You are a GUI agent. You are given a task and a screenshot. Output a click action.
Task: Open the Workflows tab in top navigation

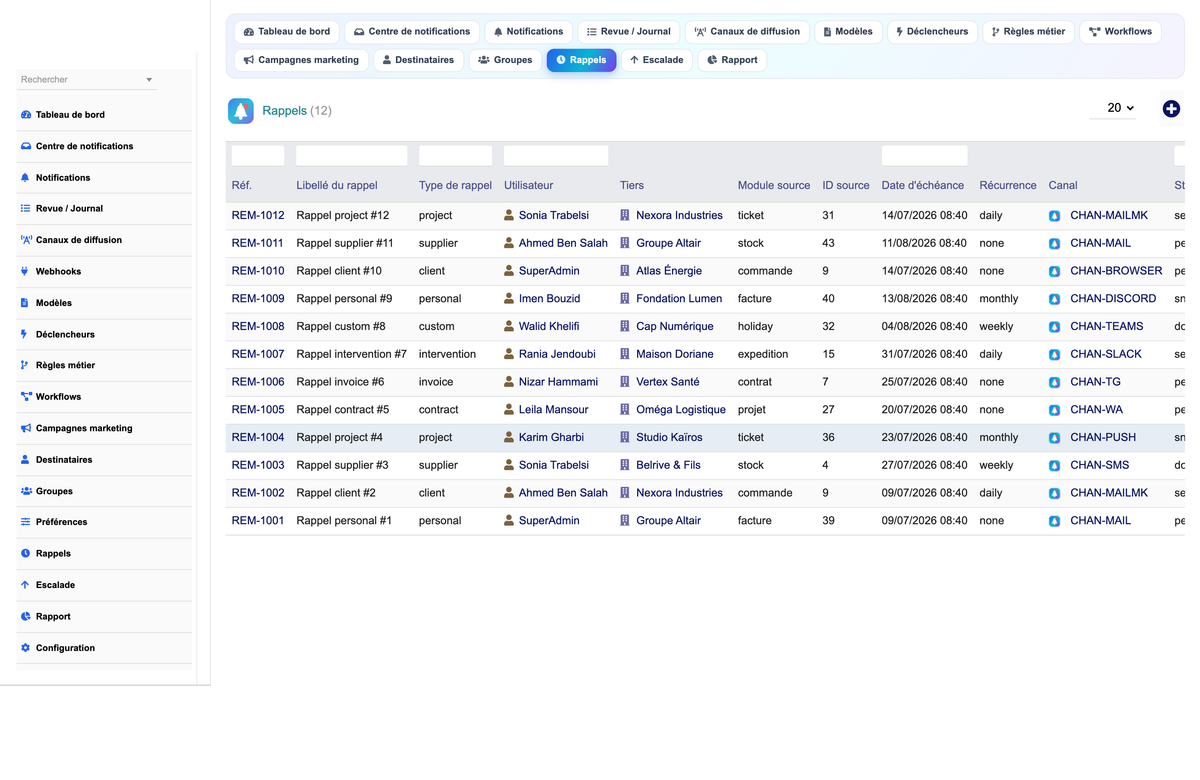pyautogui.click(x=1120, y=32)
